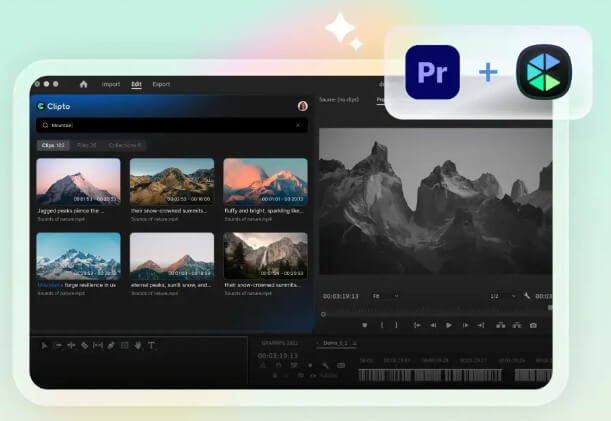611x421 pixels.
Task: Click the Go to Out point button
Action: click(x=481, y=325)
